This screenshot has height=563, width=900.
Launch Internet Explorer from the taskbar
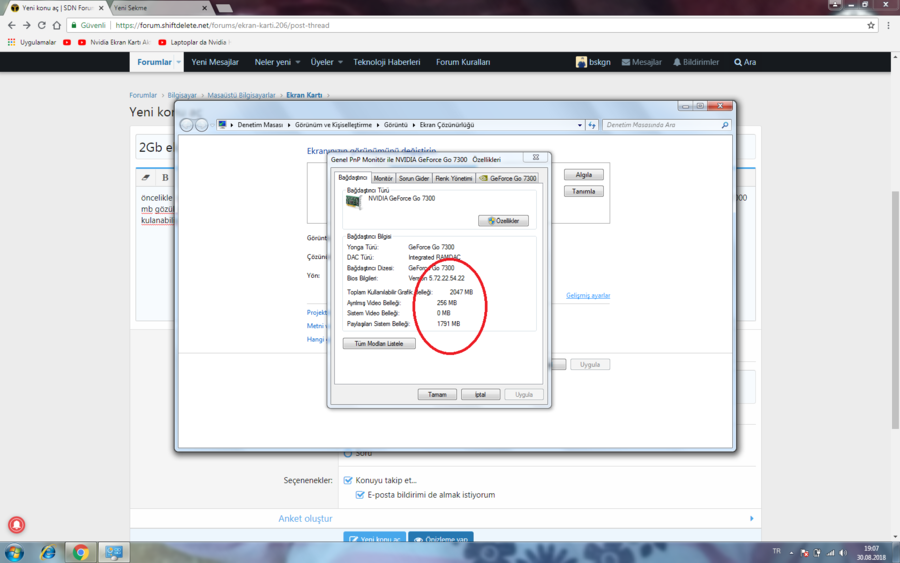tap(48, 553)
